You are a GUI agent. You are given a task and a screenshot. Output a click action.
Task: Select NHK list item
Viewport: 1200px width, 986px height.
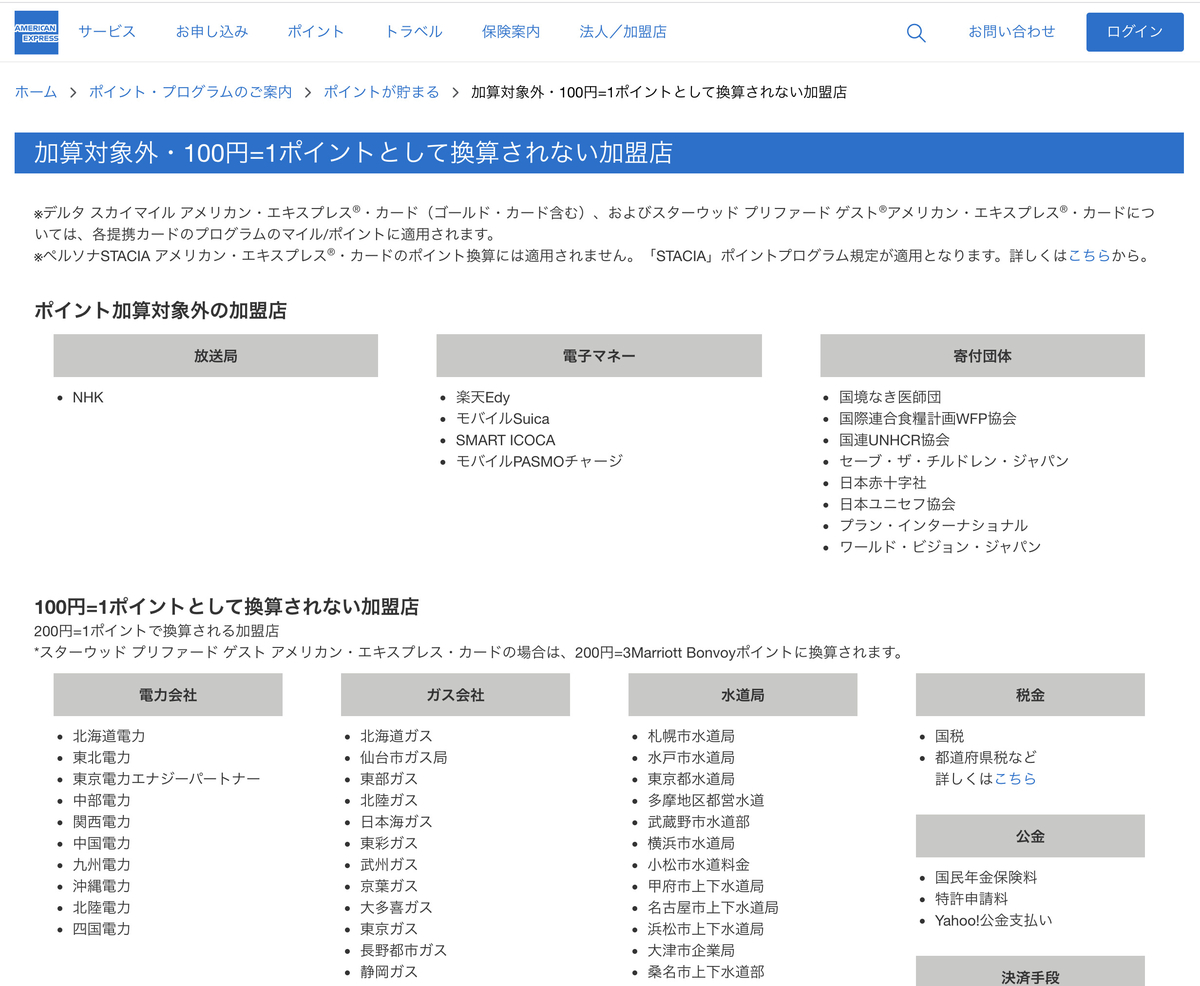pos(88,397)
